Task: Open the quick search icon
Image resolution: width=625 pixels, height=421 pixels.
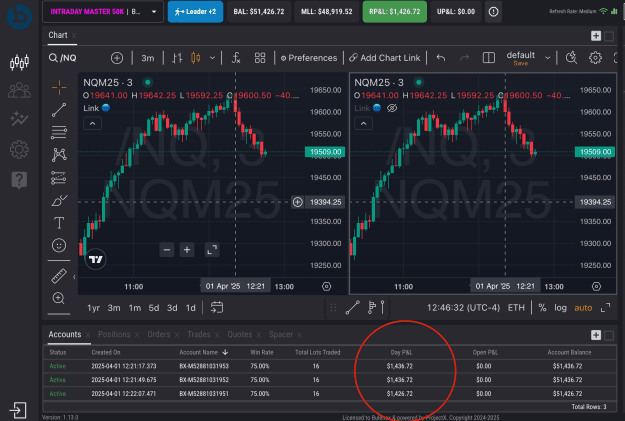Action: (571, 58)
